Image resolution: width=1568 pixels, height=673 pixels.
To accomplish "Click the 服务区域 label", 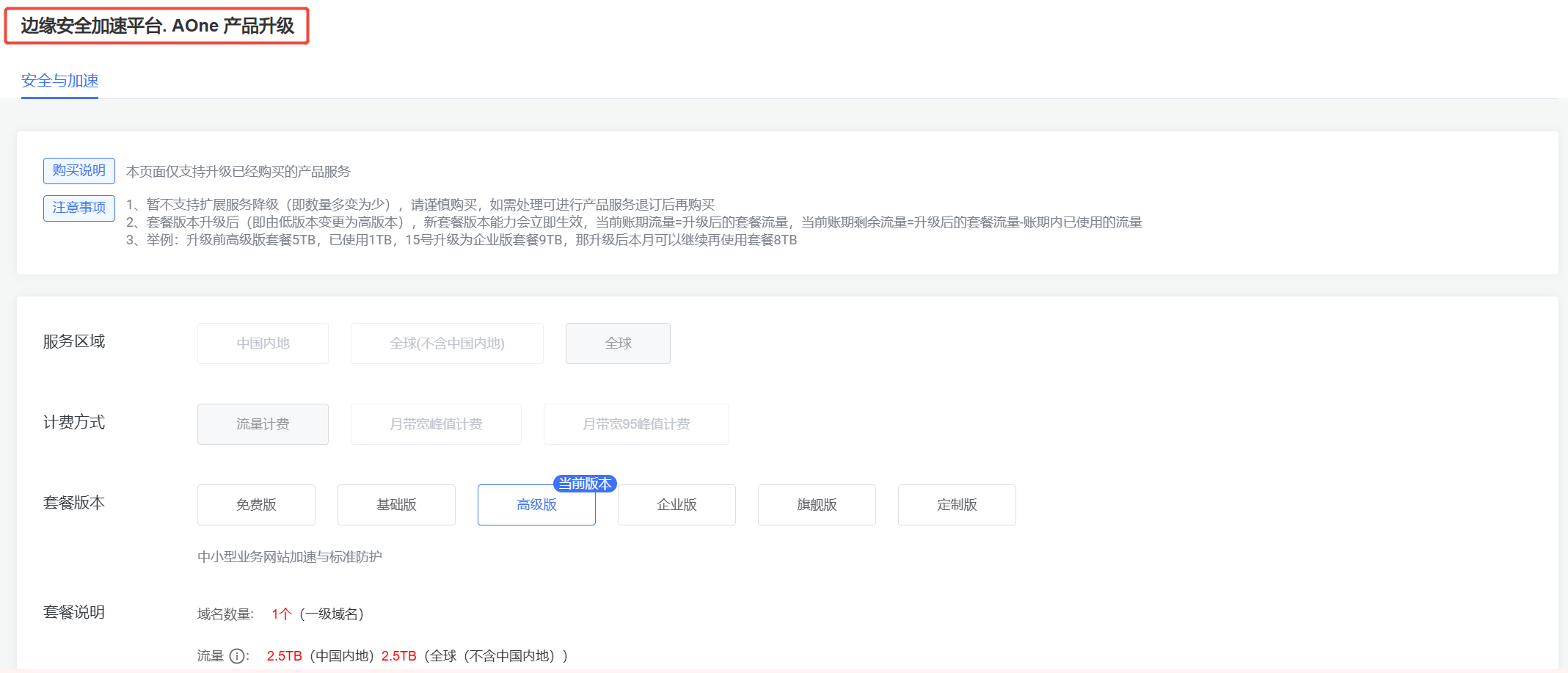I will pos(74,342).
